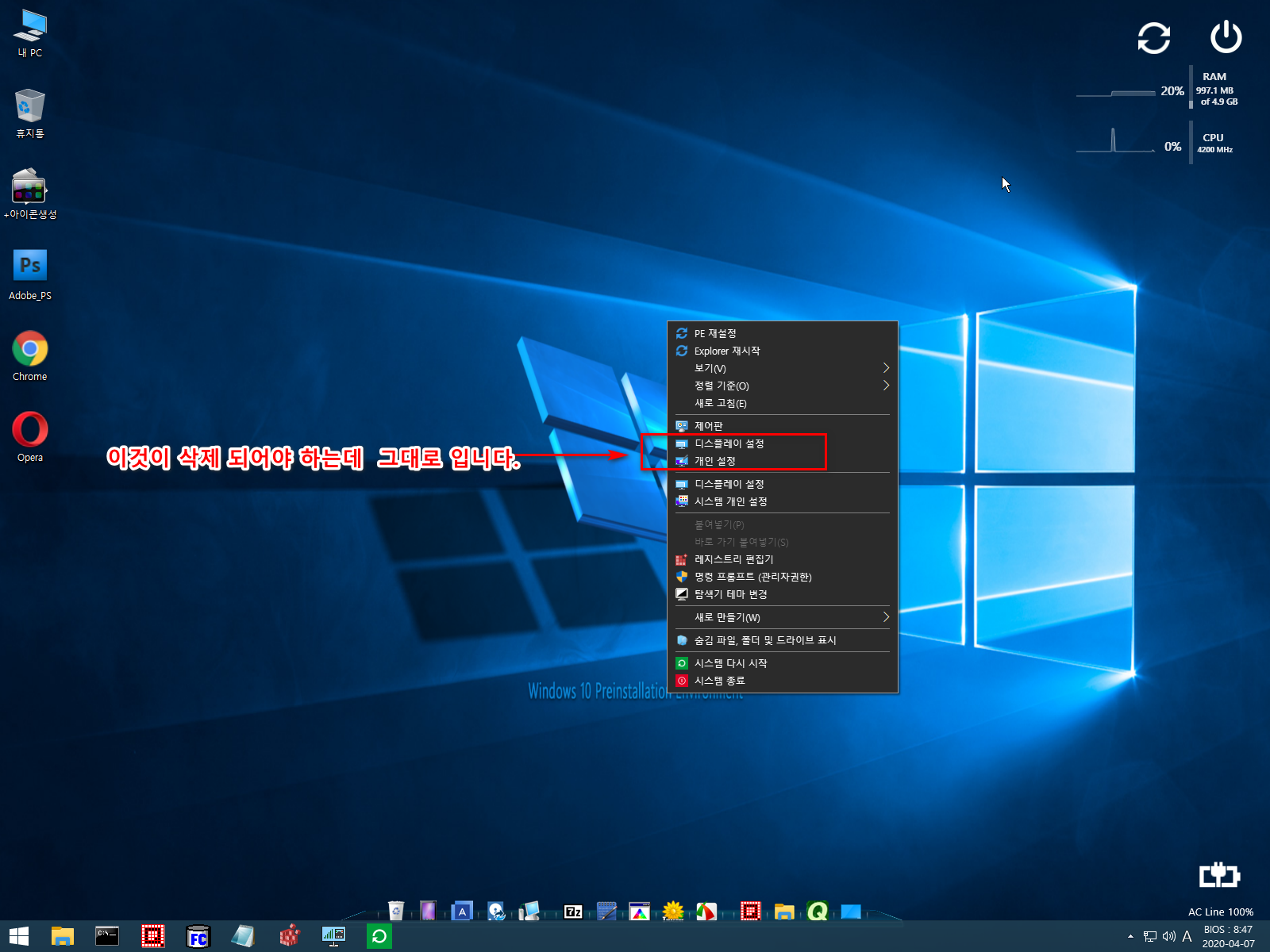Show hidden tray icons arrow
The width and height of the screenshot is (1270, 952).
(x=1130, y=937)
